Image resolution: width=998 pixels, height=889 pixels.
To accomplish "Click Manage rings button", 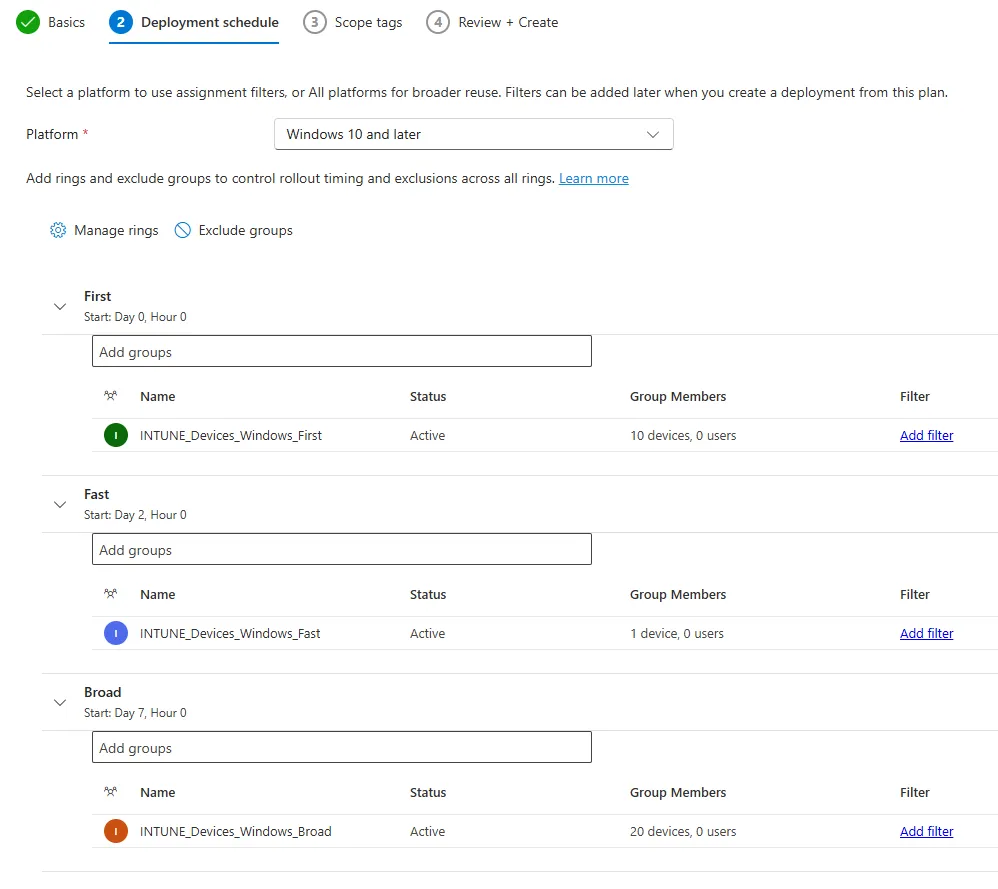I will (x=104, y=230).
